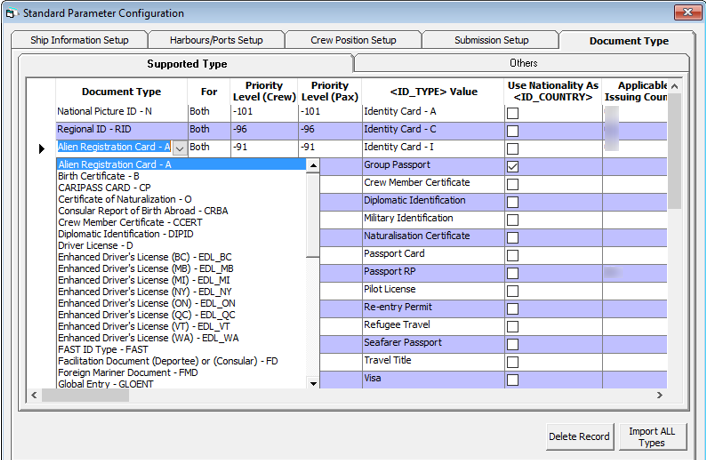Switch to Harbours/Ports Setup tab

215,40
